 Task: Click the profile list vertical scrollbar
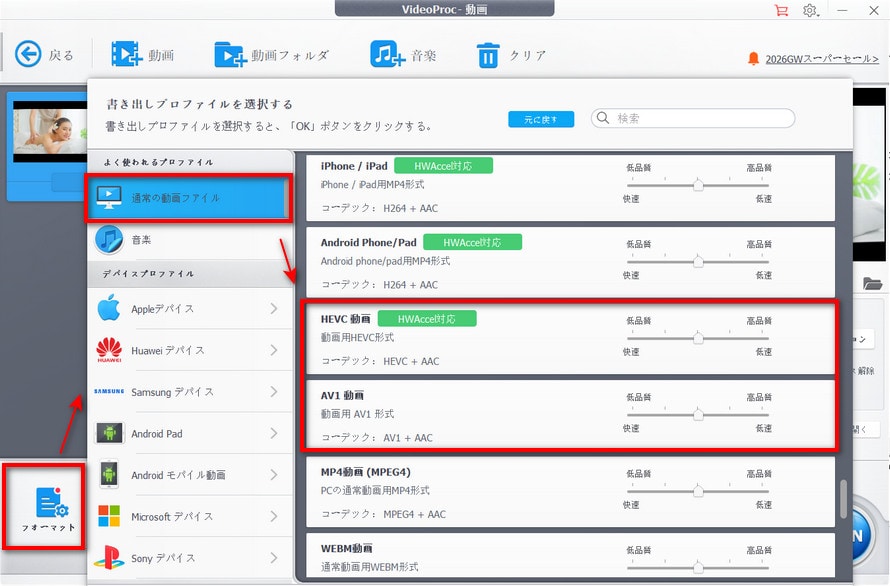843,500
